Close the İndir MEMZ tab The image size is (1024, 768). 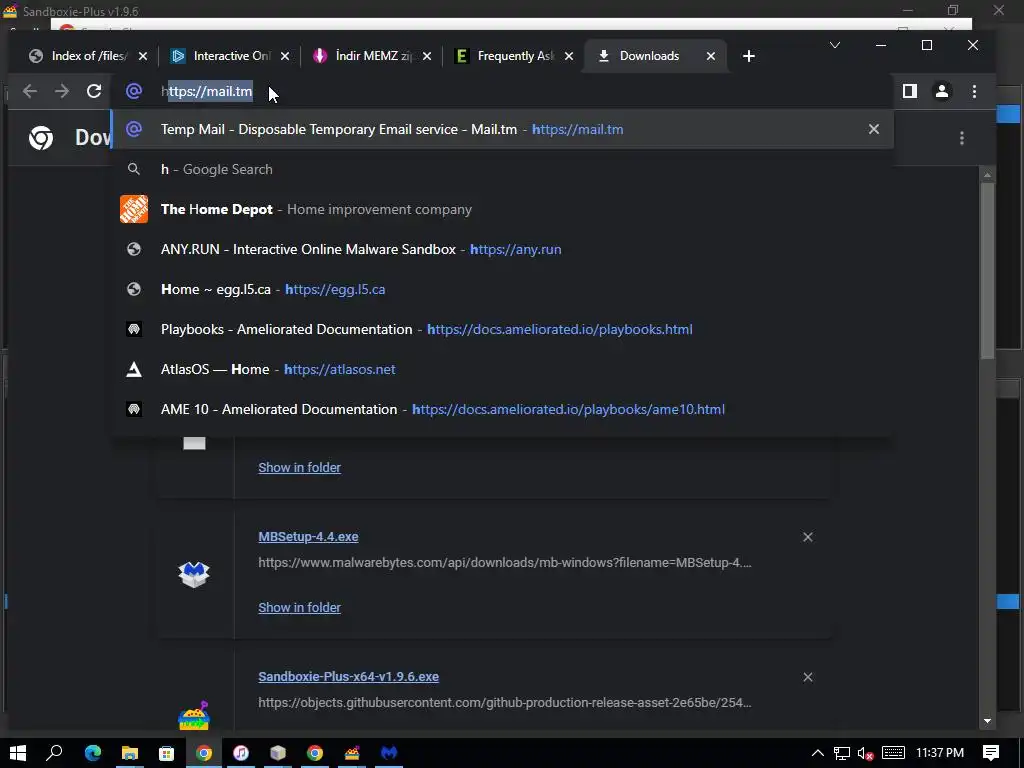pyautogui.click(x=426, y=56)
